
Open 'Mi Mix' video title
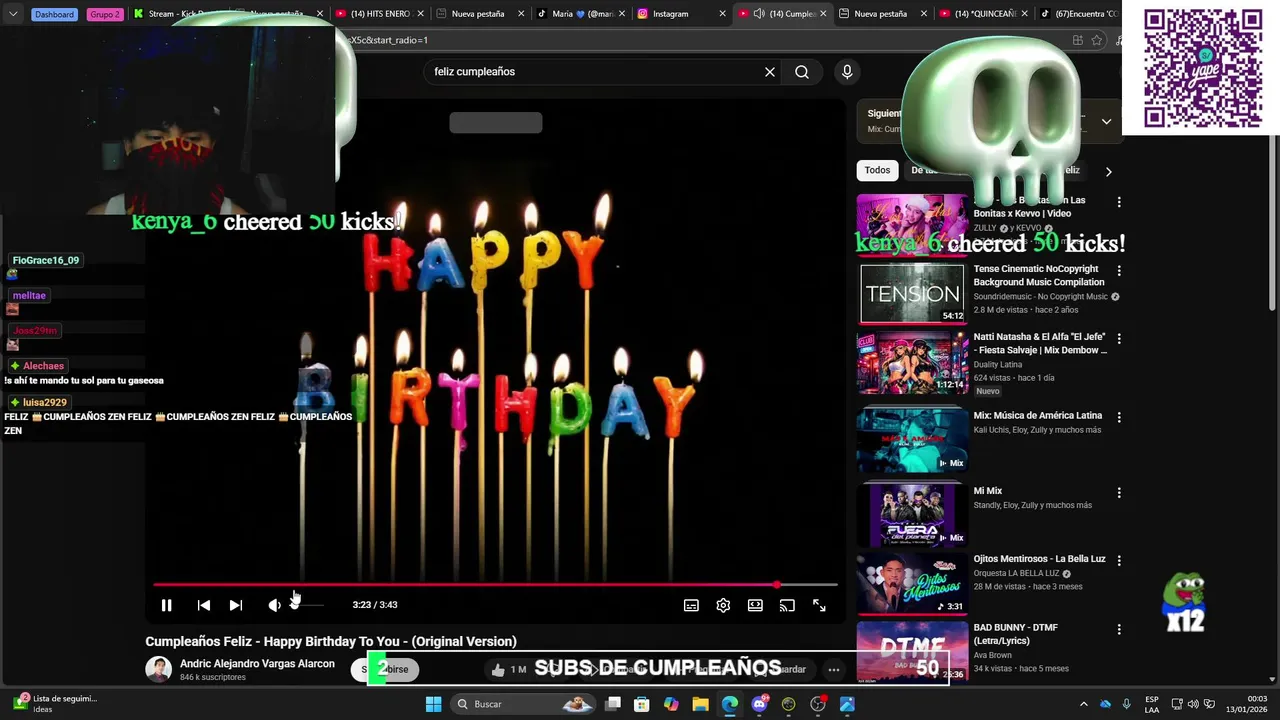[x=988, y=491]
